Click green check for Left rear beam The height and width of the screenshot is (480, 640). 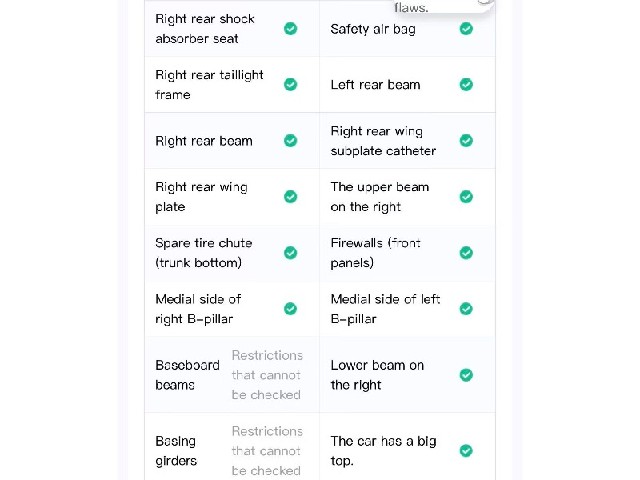(x=466, y=84)
